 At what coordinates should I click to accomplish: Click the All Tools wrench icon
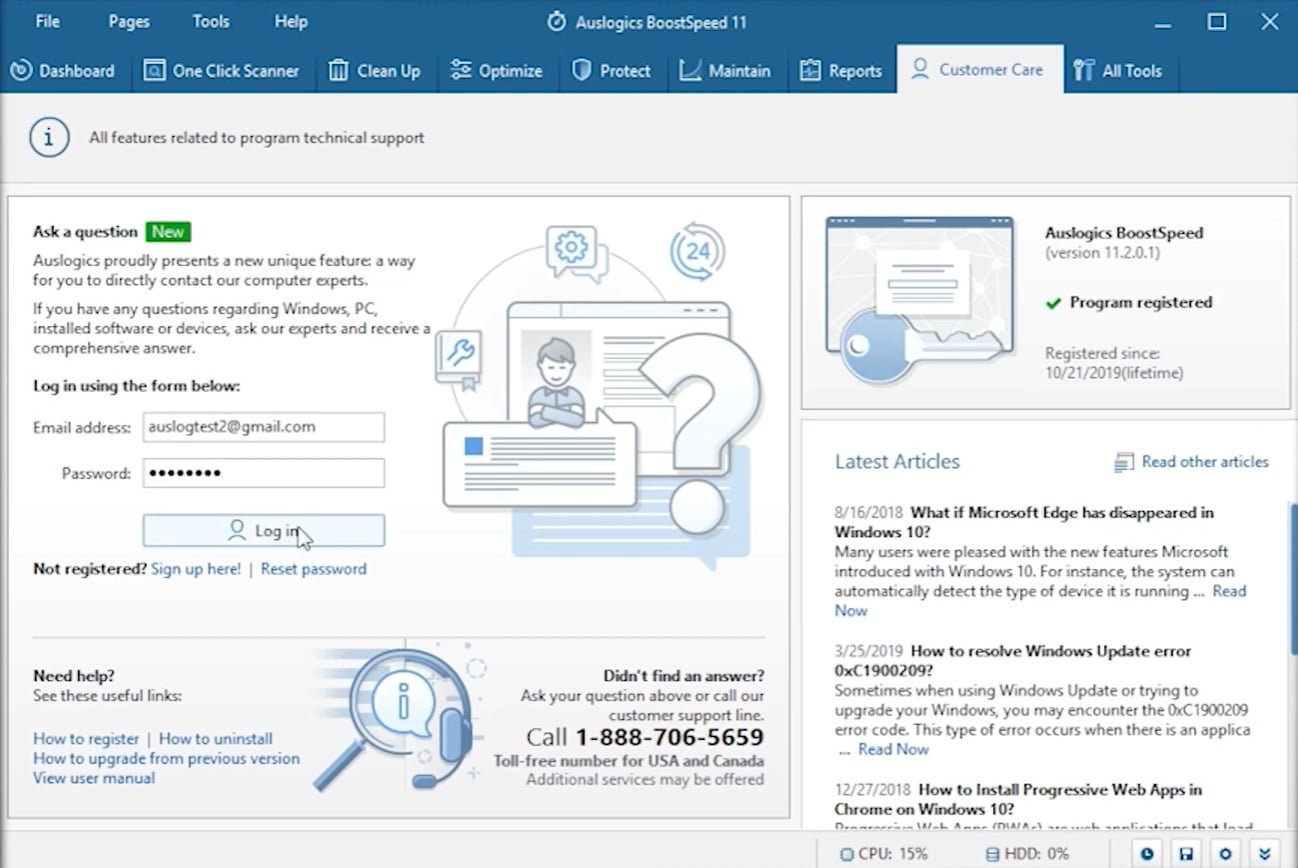coord(1083,70)
